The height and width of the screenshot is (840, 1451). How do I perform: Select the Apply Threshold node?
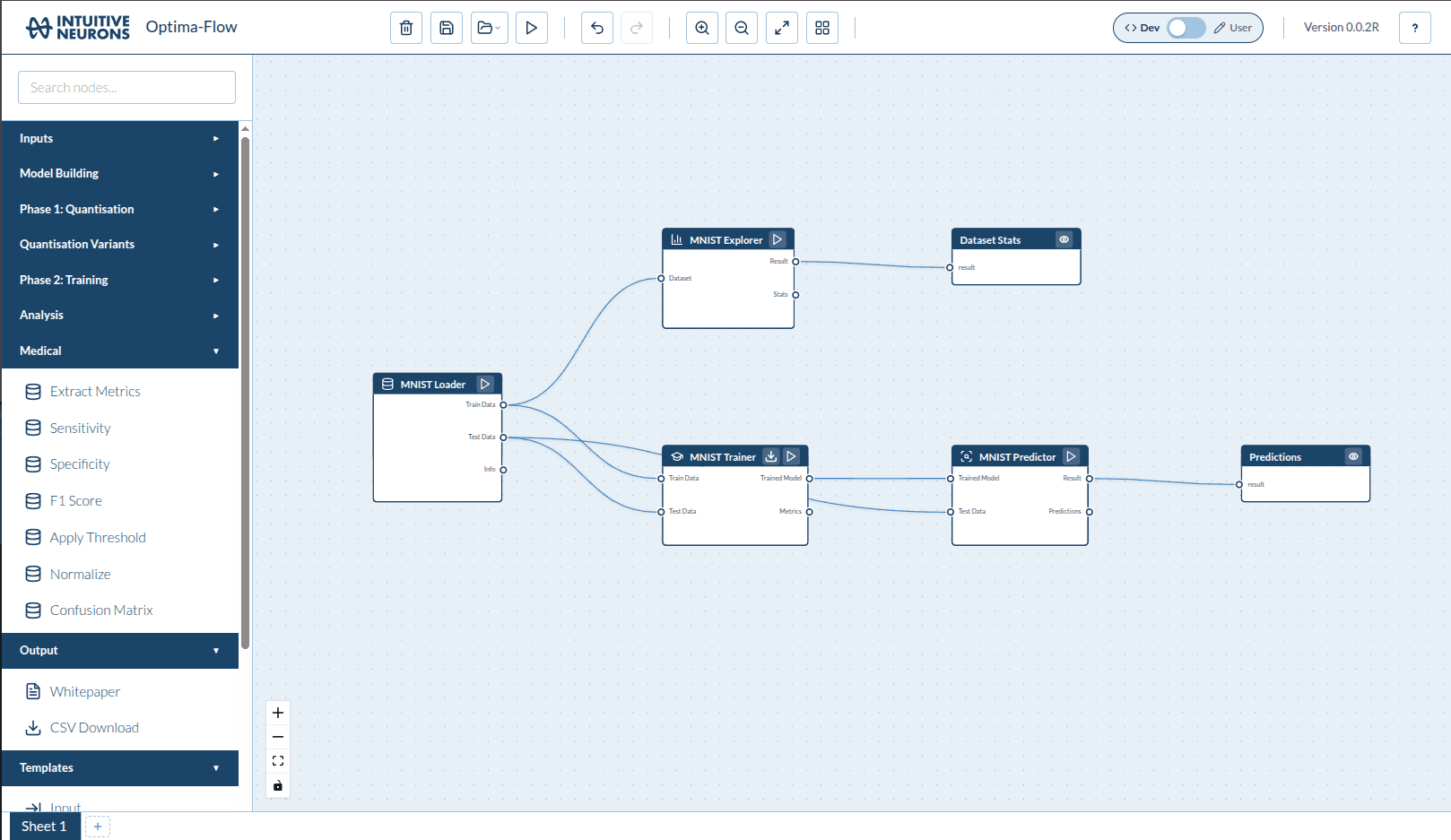(x=120, y=538)
